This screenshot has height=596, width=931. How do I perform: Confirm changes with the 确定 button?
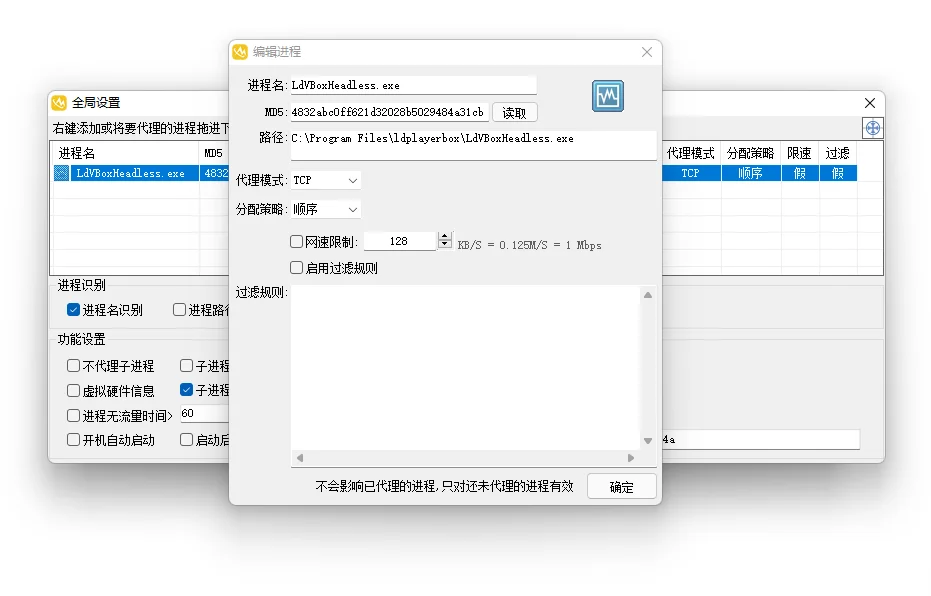click(621, 486)
